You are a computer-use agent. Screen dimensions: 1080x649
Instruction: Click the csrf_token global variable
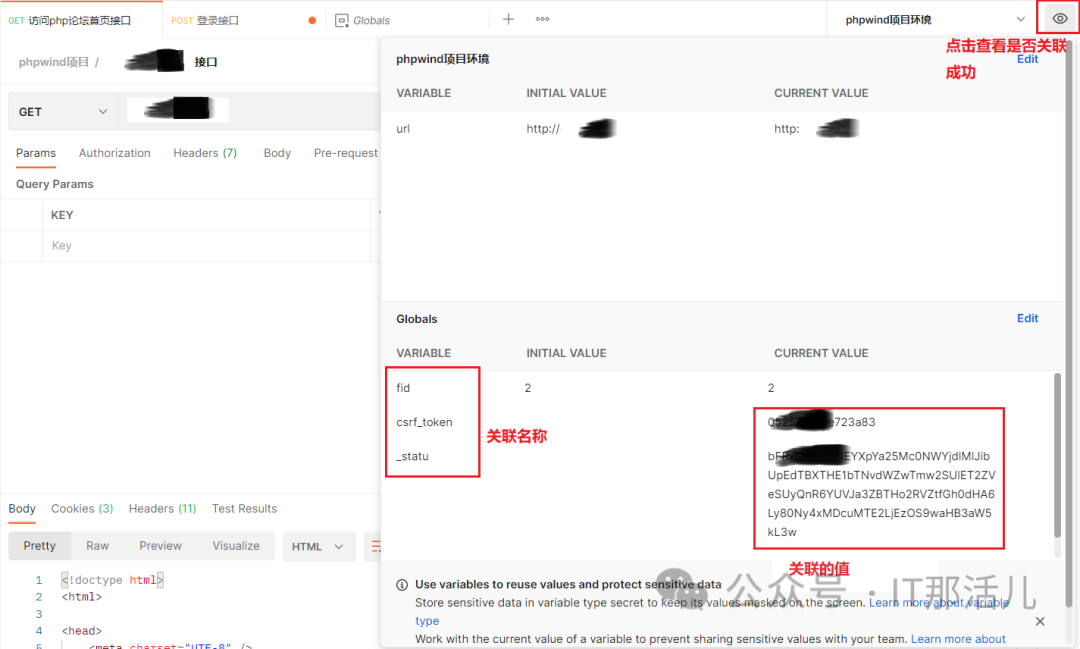[424, 422]
